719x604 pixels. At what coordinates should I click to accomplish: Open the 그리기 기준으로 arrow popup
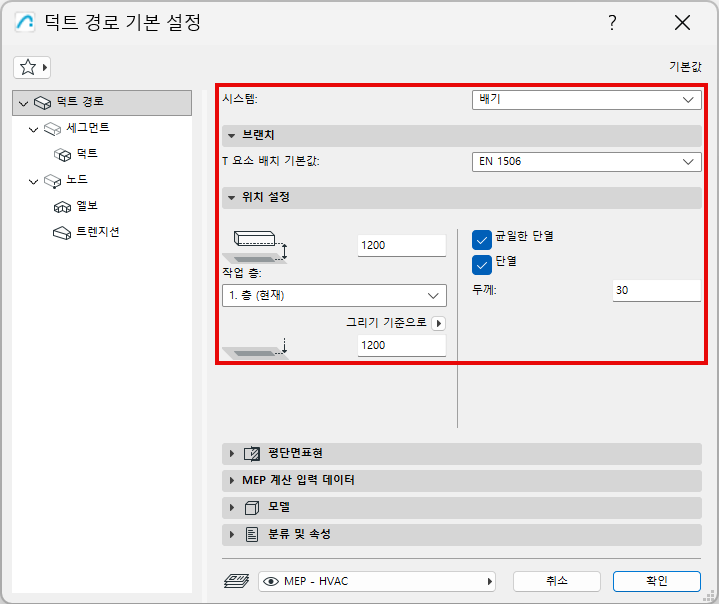pyautogui.click(x=439, y=323)
